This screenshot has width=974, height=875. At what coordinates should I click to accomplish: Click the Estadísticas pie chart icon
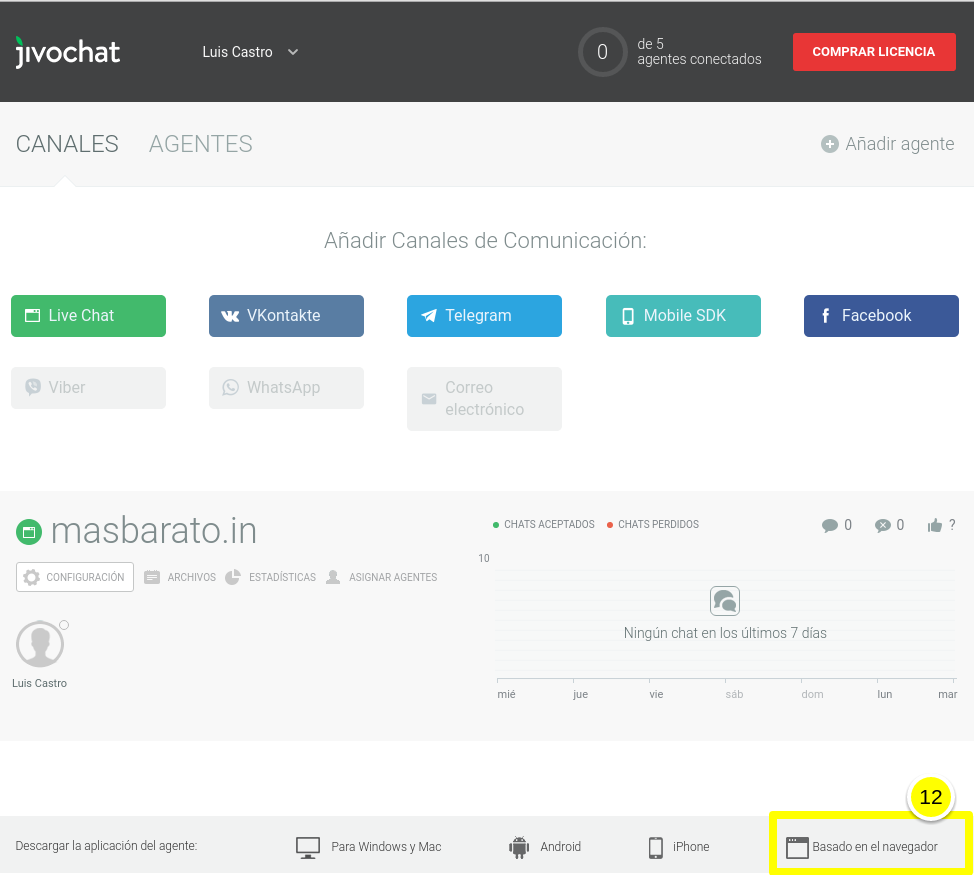click(232, 577)
